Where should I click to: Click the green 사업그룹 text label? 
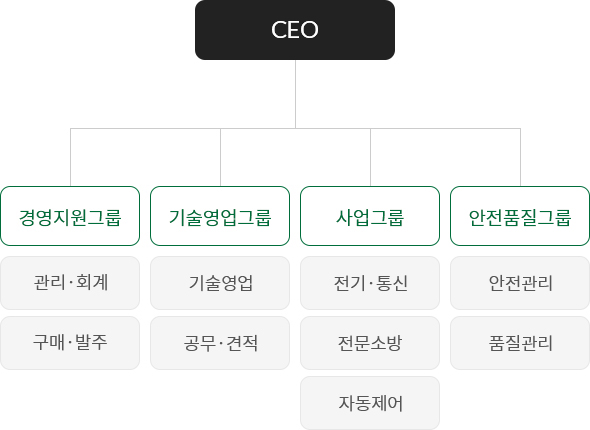370,217
